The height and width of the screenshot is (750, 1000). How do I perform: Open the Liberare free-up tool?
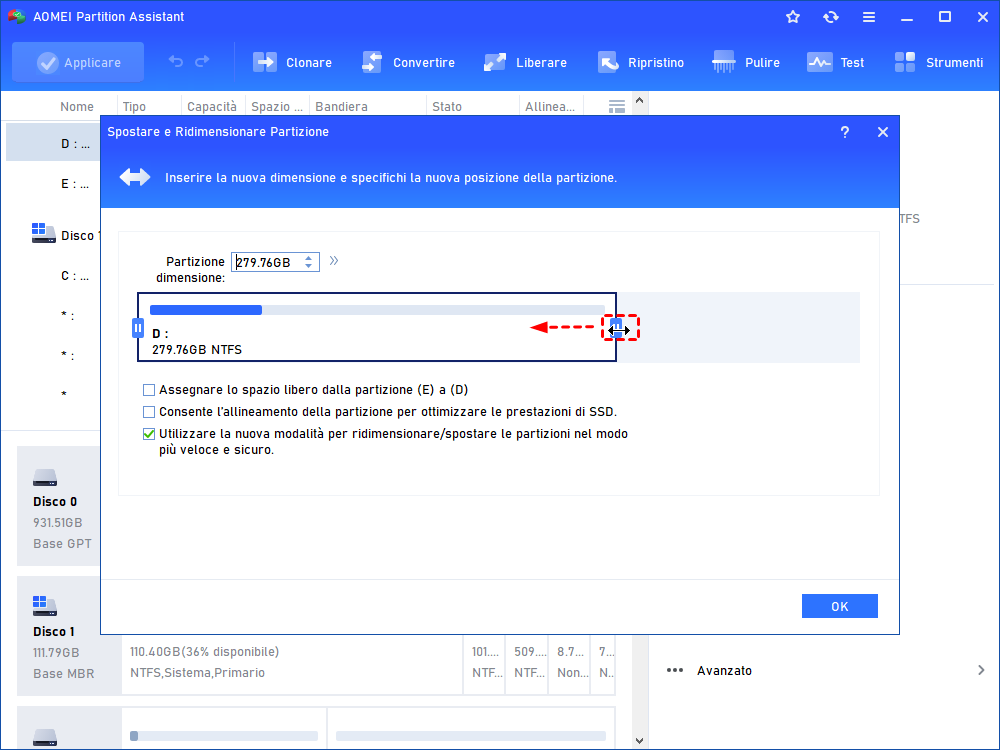click(x=525, y=62)
